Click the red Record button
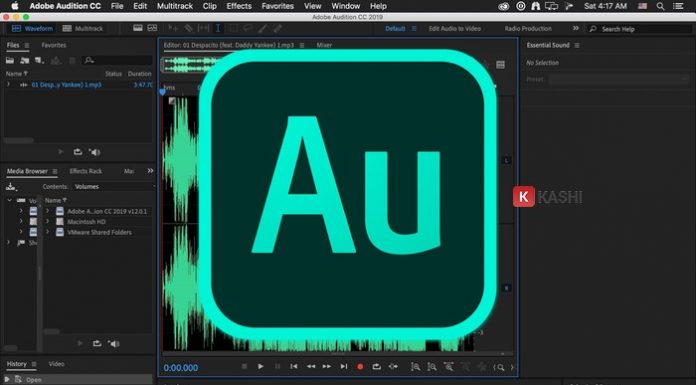This screenshot has width=696, height=385. [360, 367]
